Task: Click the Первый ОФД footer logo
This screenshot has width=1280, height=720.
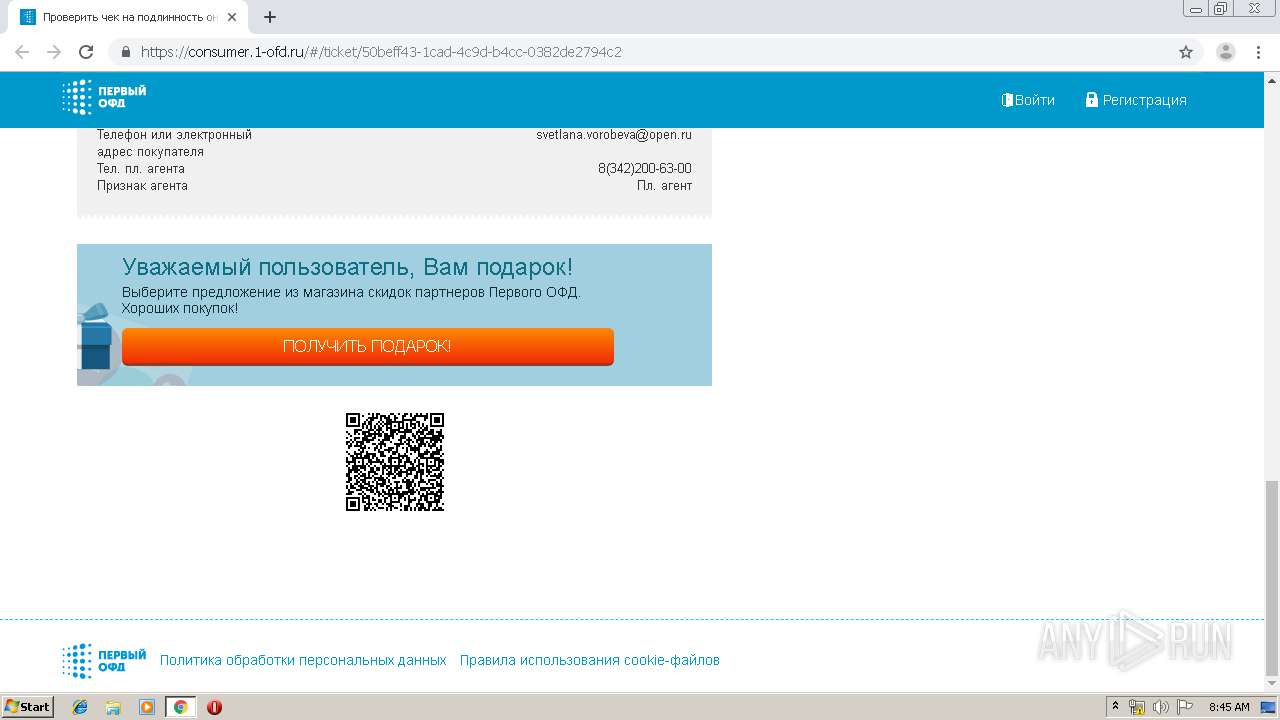Action: (104, 660)
